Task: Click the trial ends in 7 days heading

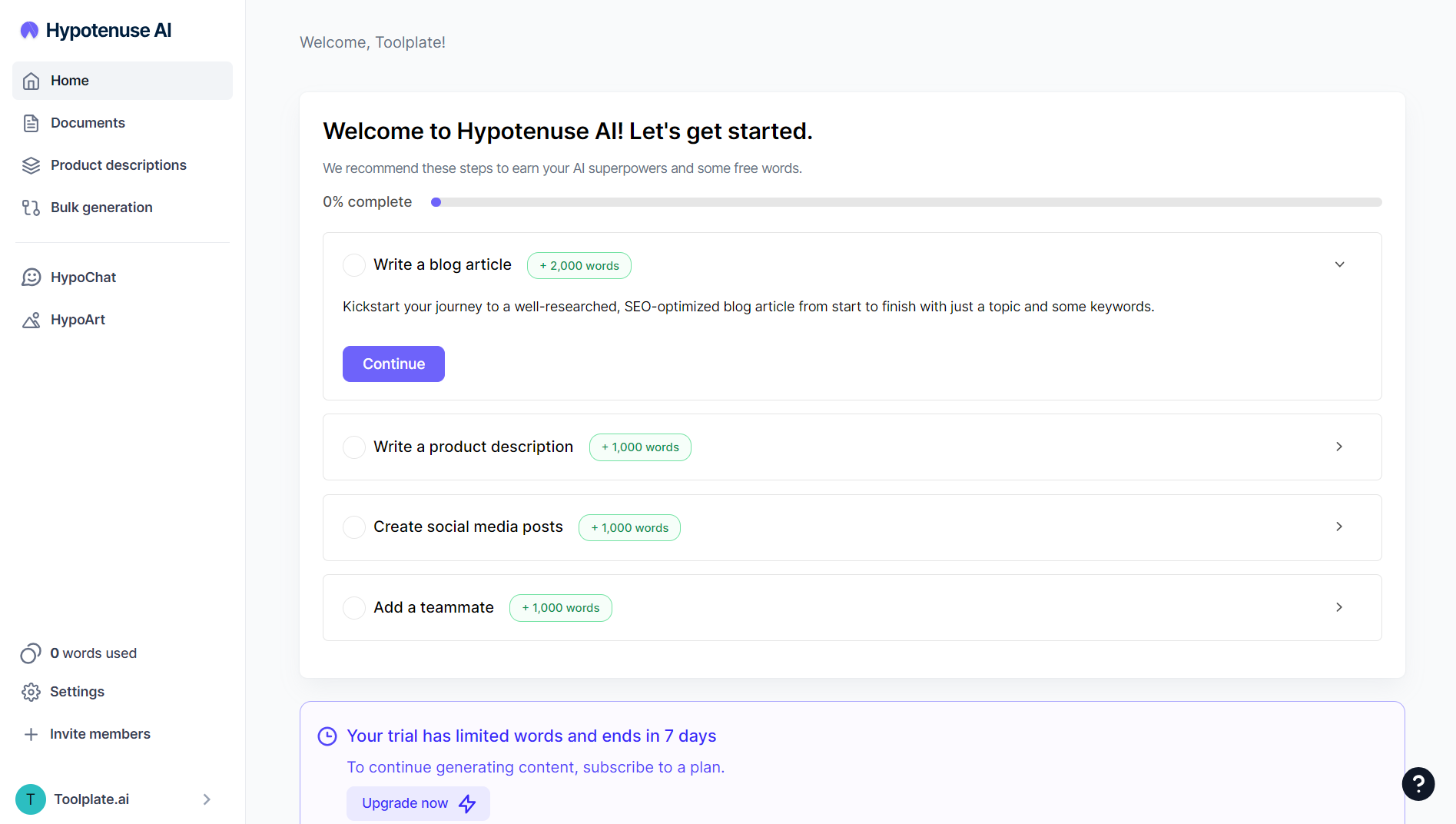Action: pyautogui.click(x=532, y=736)
